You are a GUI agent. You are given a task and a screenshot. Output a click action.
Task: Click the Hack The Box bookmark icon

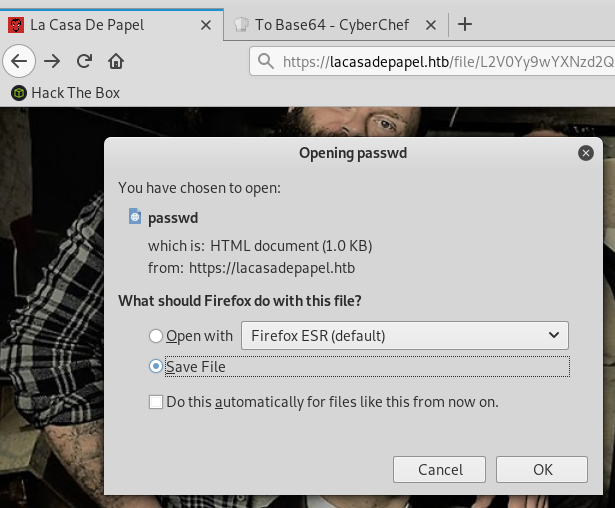(x=18, y=93)
